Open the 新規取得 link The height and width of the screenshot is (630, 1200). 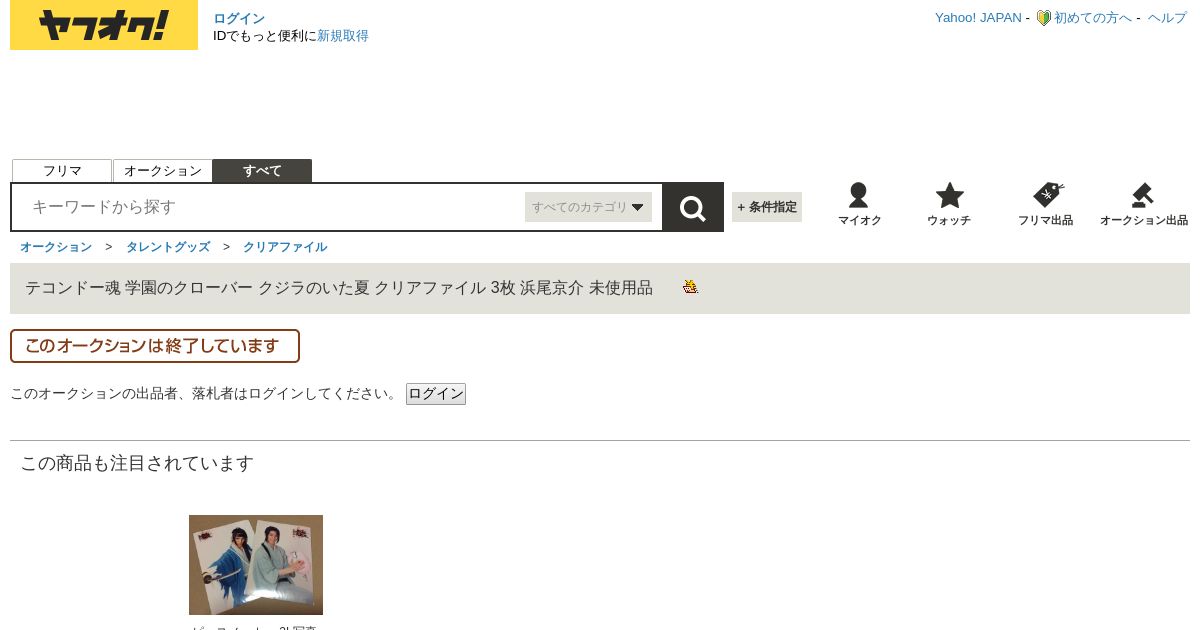pyautogui.click(x=343, y=36)
